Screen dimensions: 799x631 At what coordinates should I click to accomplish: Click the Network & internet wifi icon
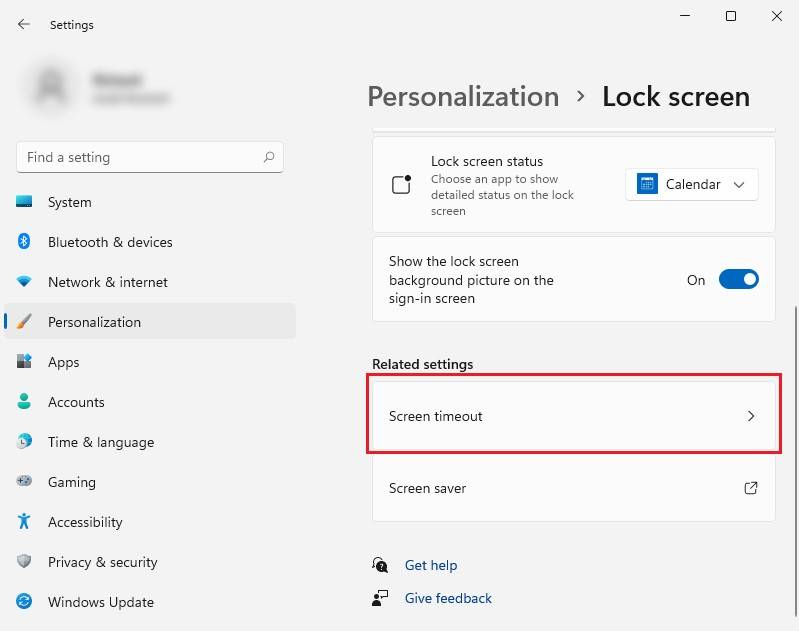coord(24,282)
